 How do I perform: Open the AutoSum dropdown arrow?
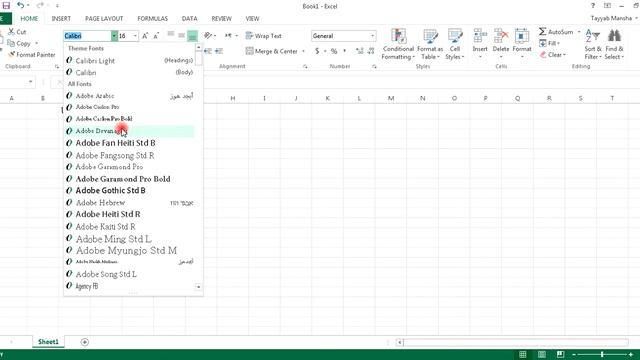point(579,31)
